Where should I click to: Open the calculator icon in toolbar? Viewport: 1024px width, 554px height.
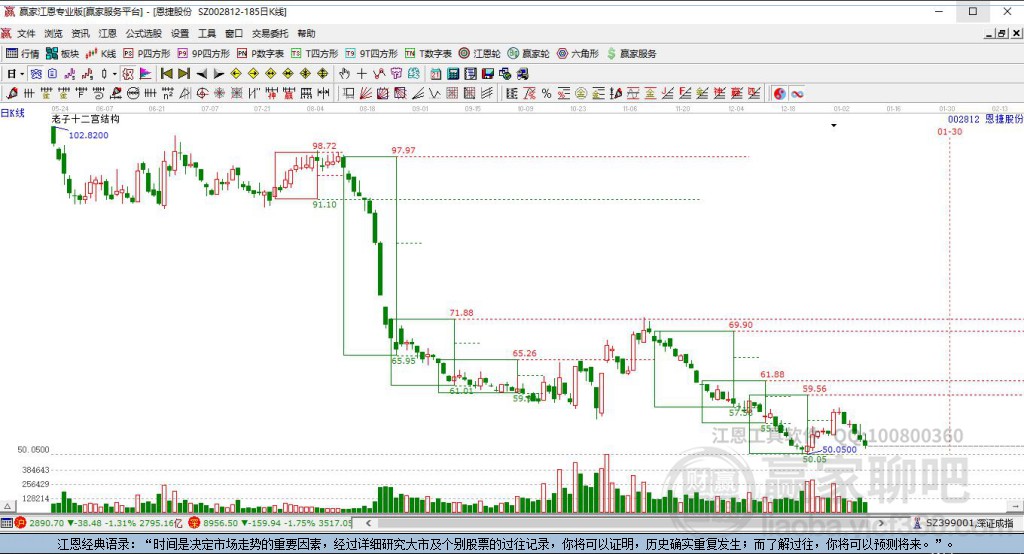pos(453,74)
